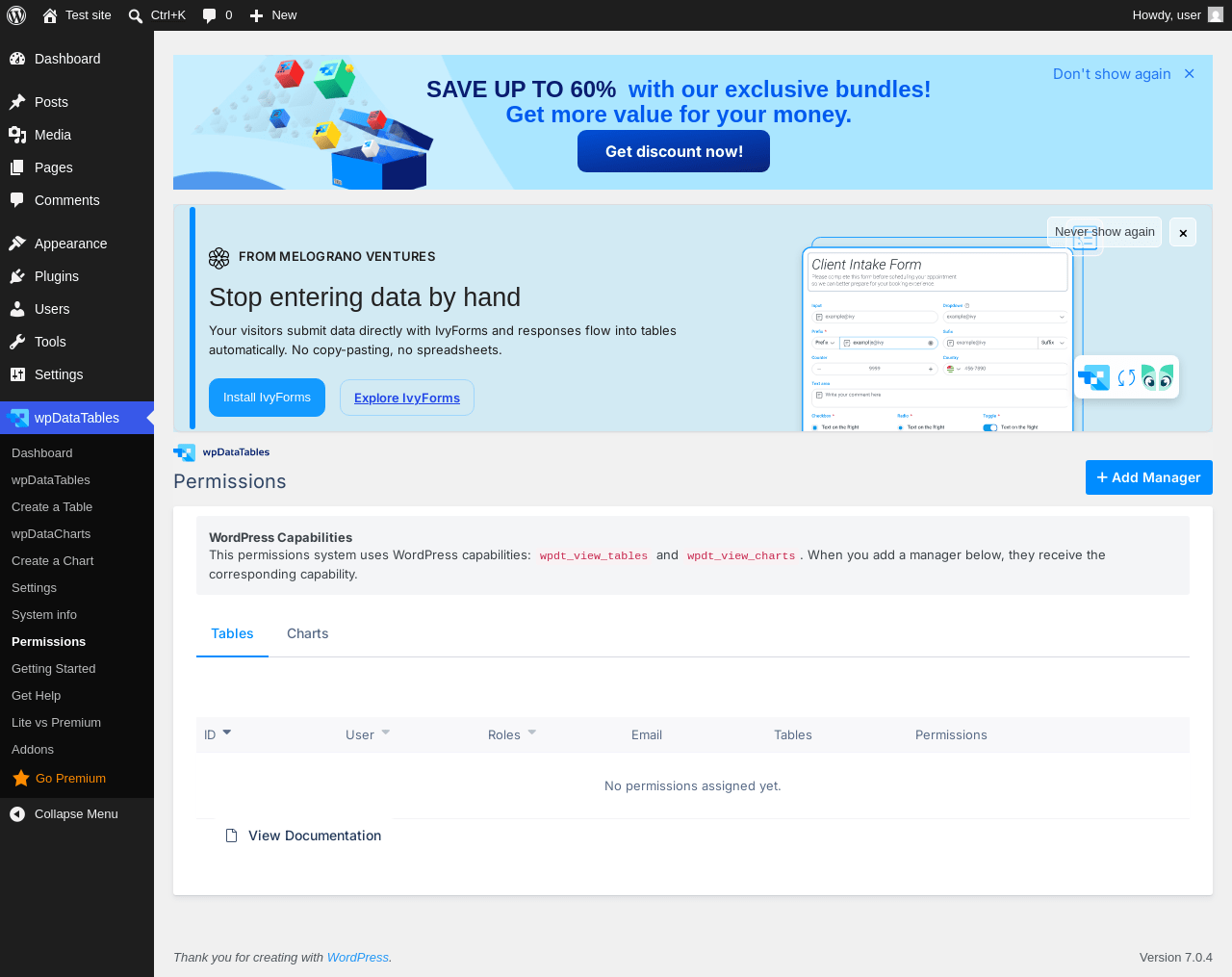Click the Settings sliders icon in sidebar

tap(17, 374)
